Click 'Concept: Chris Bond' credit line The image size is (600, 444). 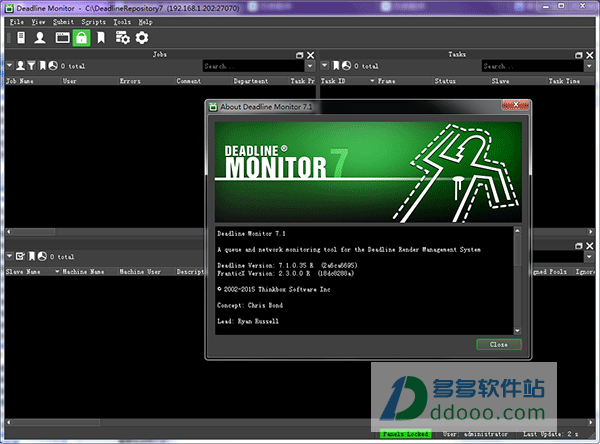tap(250, 305)
